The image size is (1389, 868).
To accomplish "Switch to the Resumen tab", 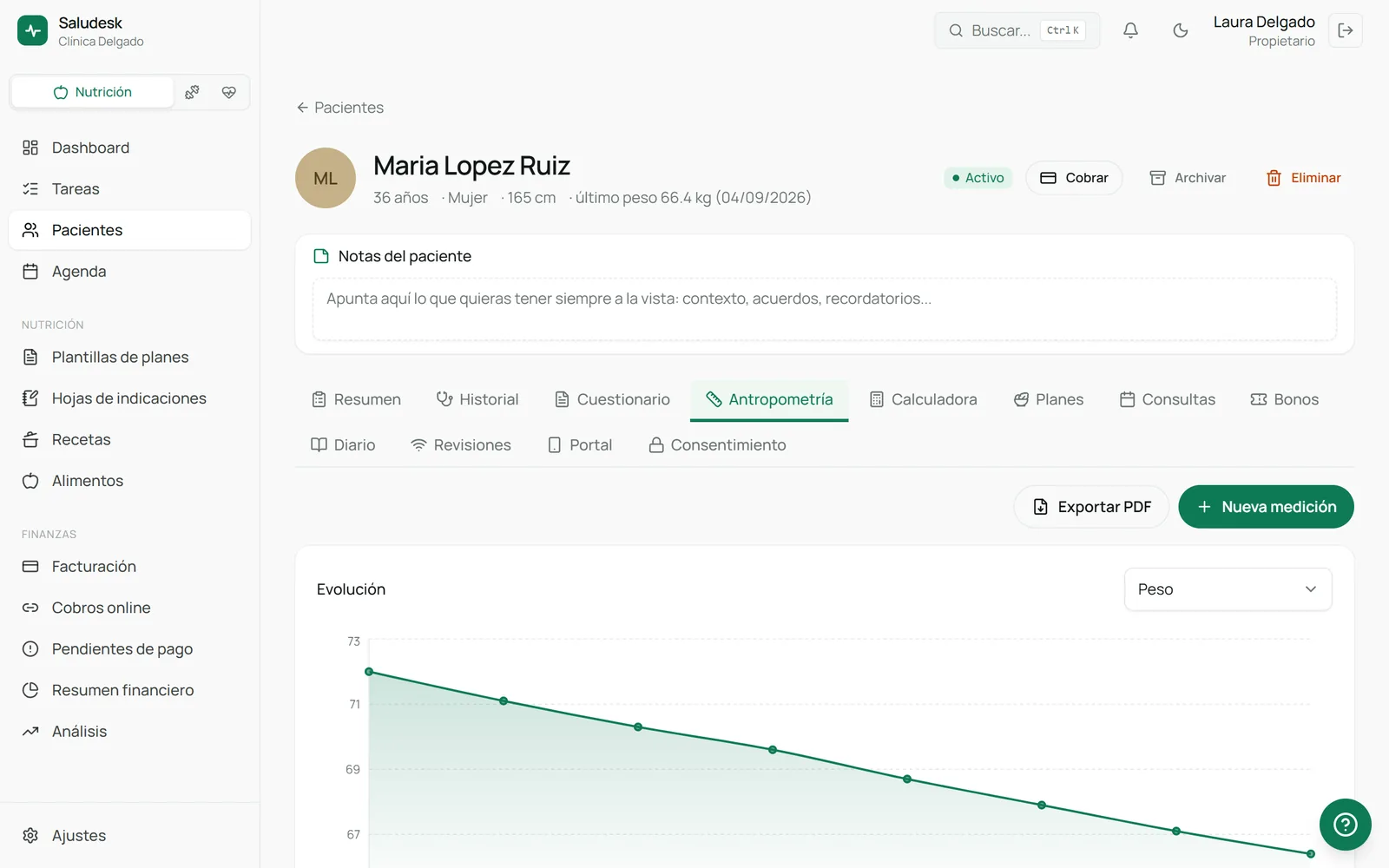I will coord(356,399).
